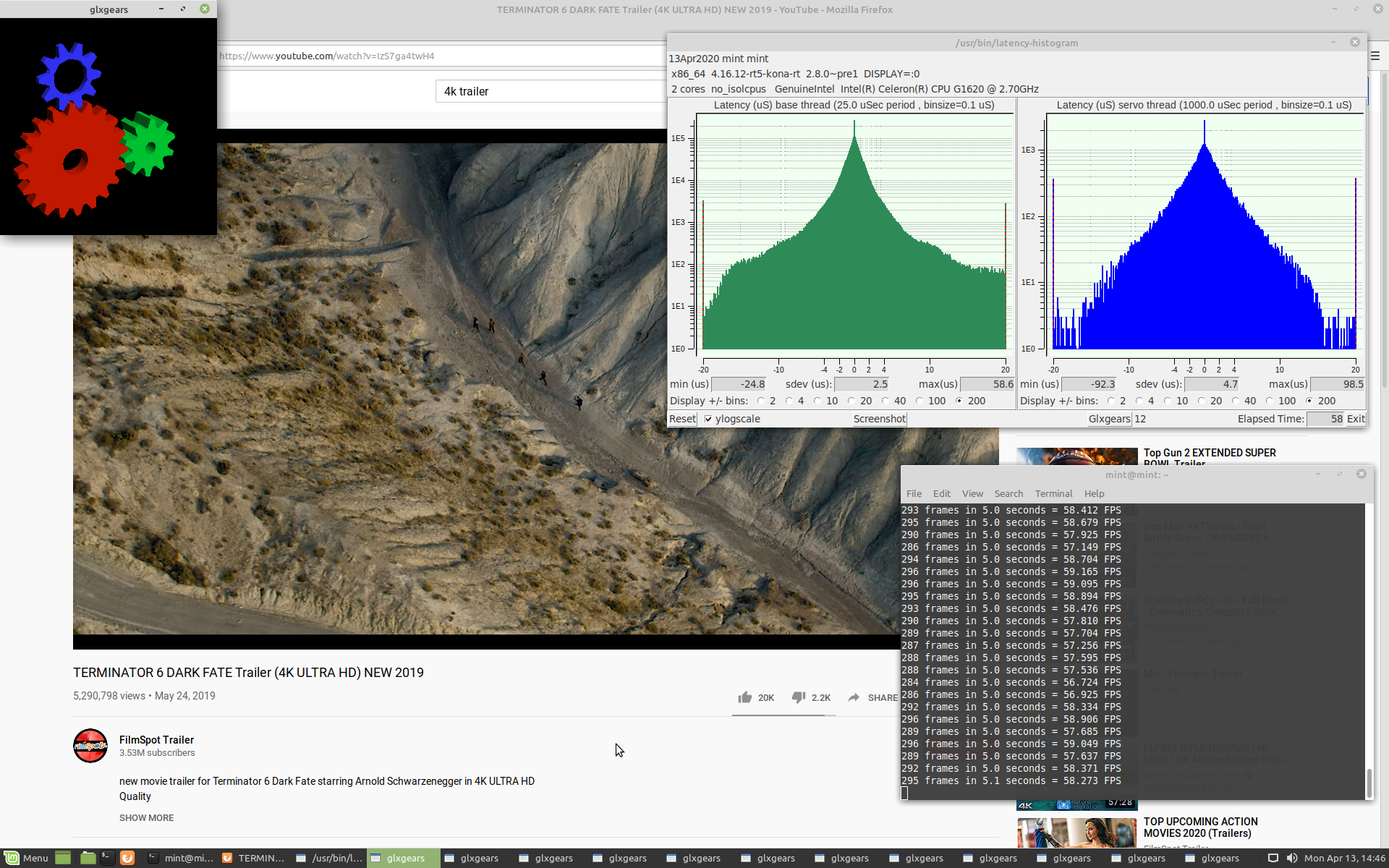Select base thread 200 bins radio
Image resolution: width=1389 pixels, height=868 pixels.
click(x=959, y=401)
